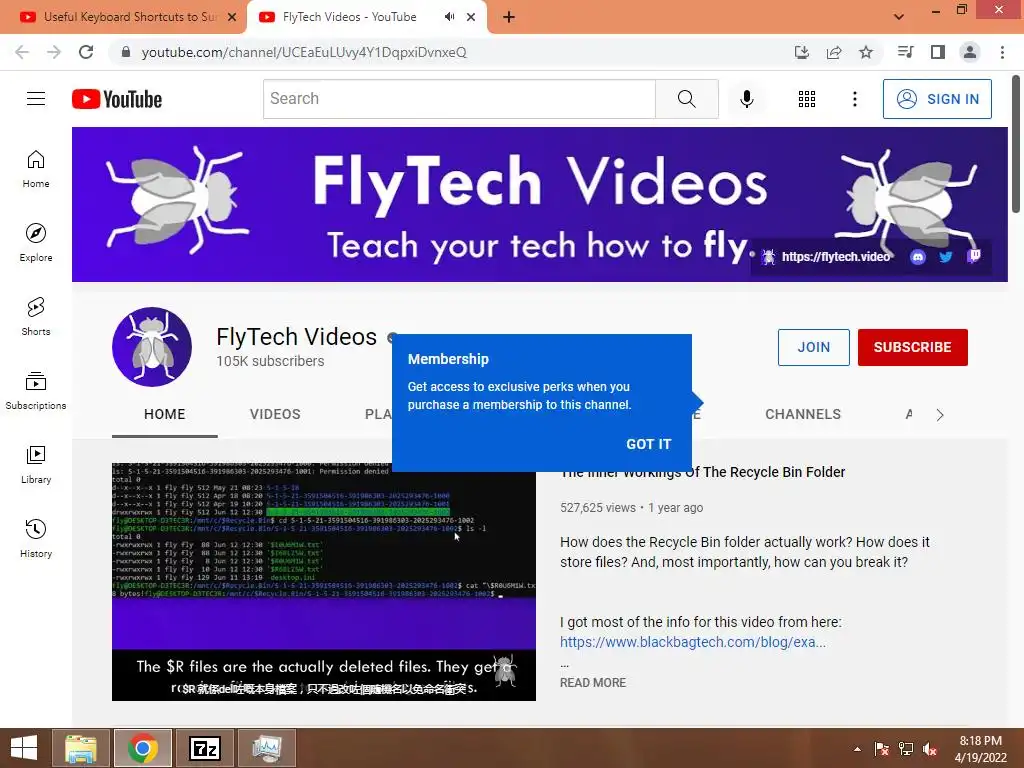Start voice search with microphone icon
The height and width of the screenshot is (768, 1024).
point(746,99)
